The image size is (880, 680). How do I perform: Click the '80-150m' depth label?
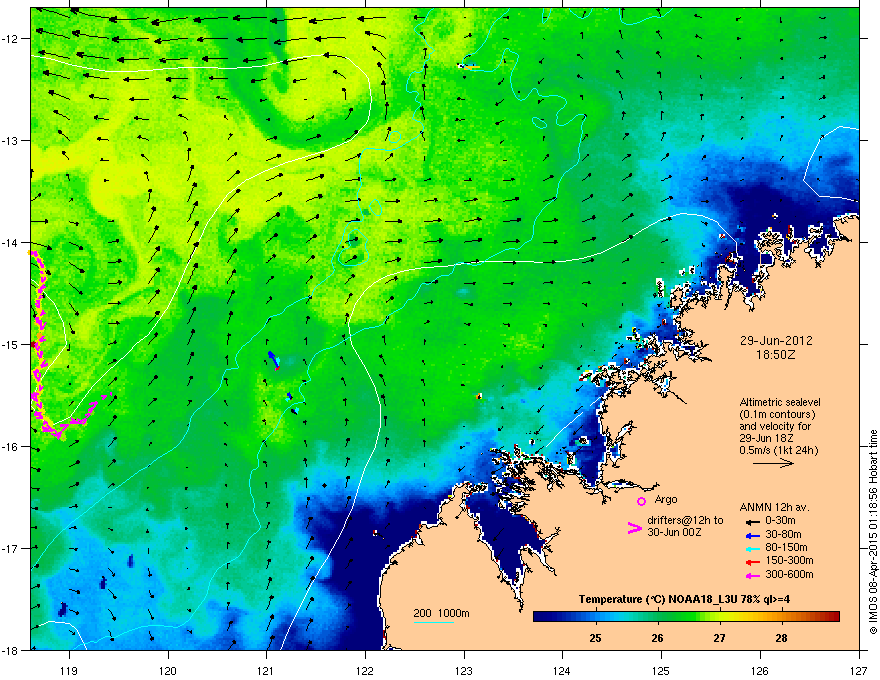(x=786, y=547)
